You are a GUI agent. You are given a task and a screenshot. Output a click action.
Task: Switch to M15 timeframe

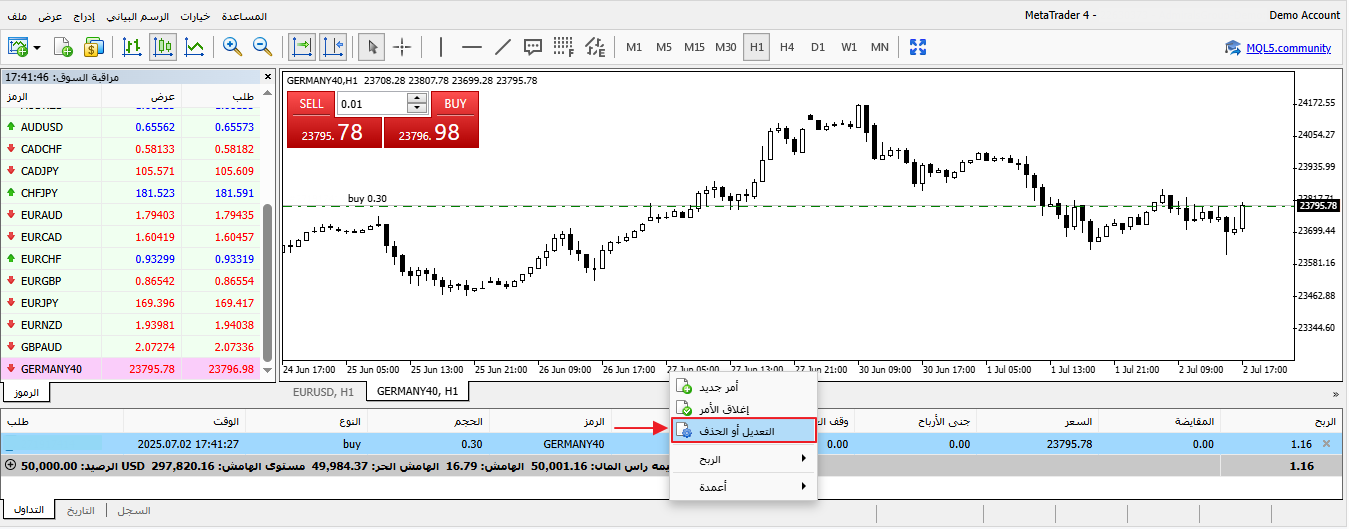(695, 47)
